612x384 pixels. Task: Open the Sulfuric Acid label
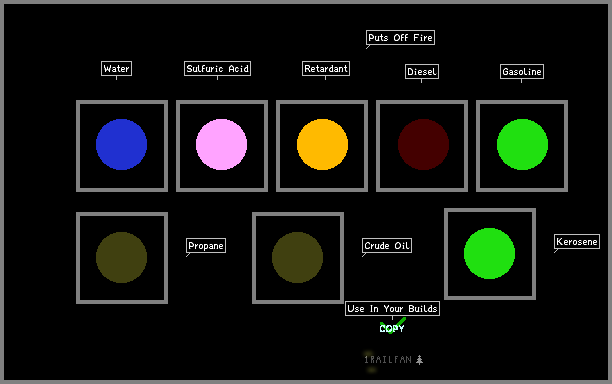coord(217,69)
